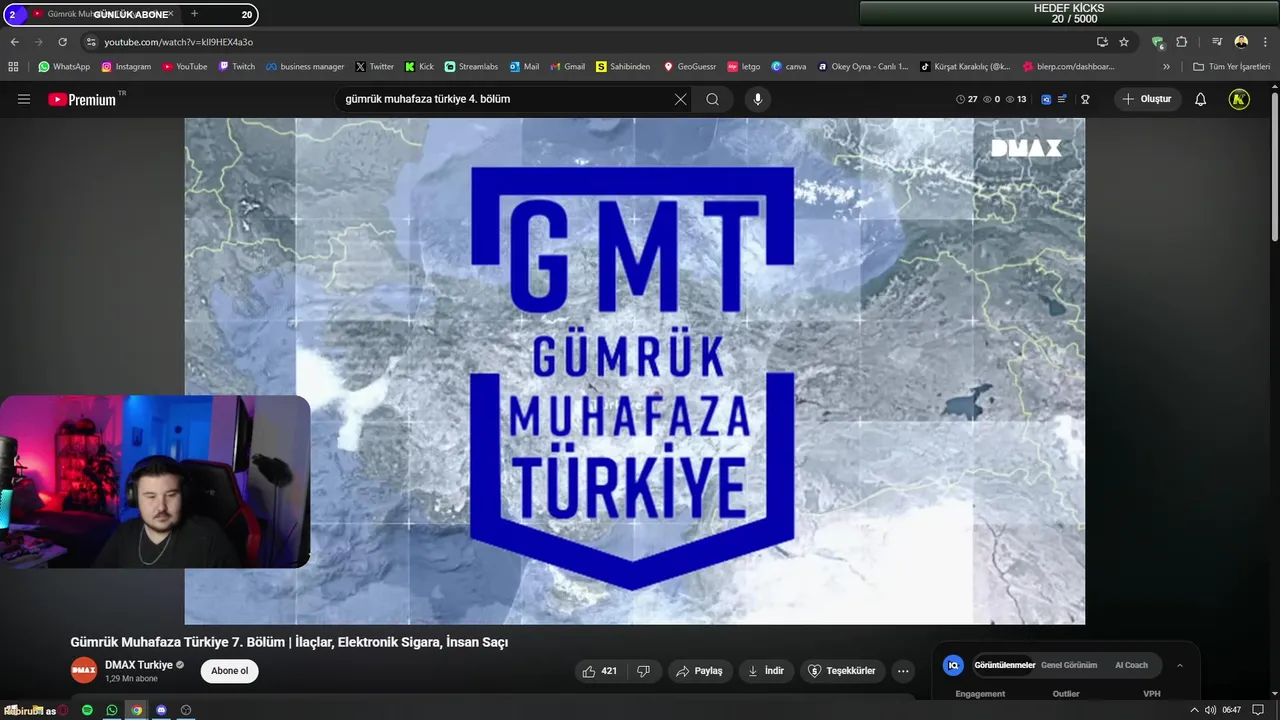
Task: Open the canva bookmark
Action: 789,67
